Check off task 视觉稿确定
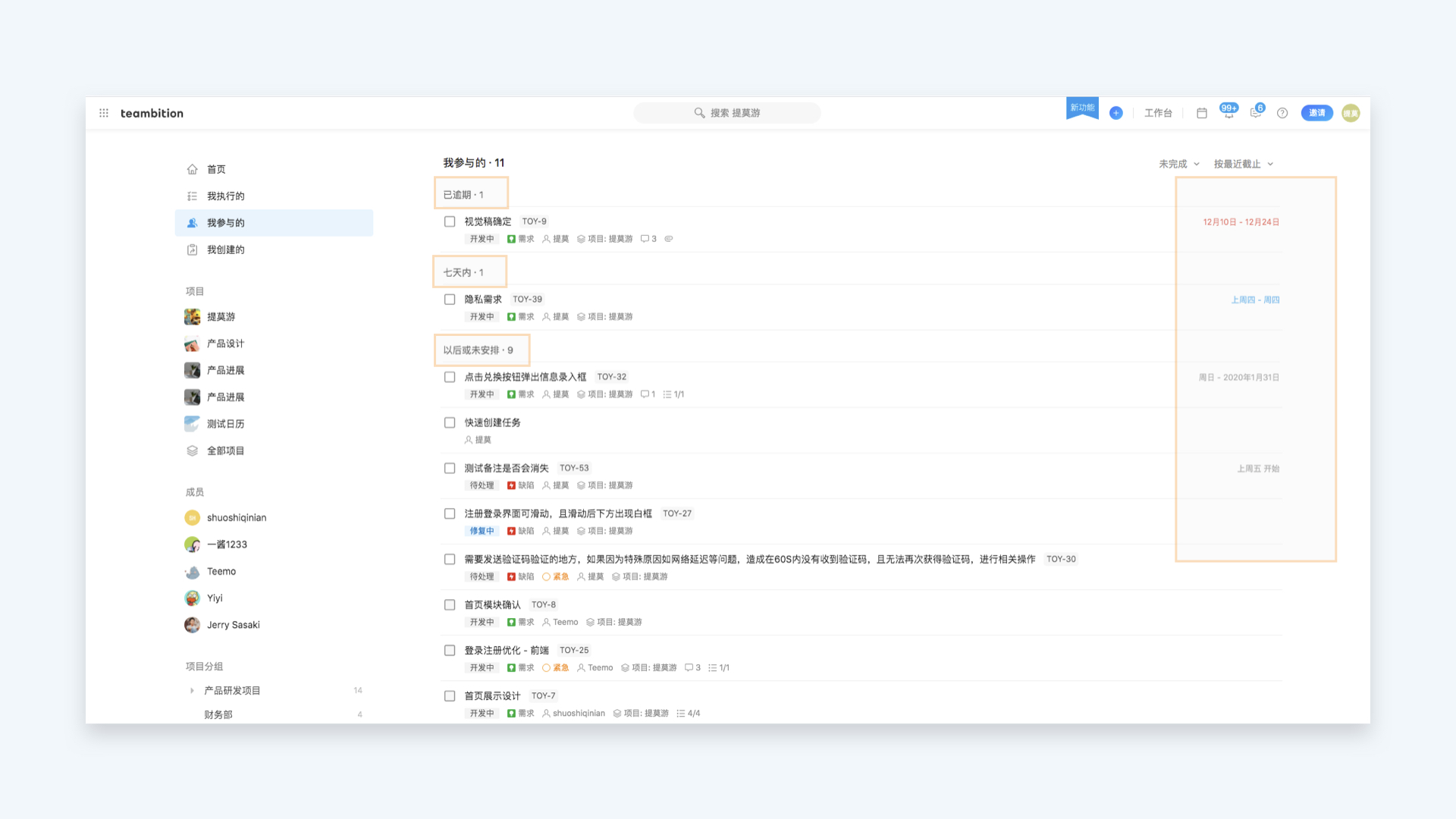 point(450,221)
